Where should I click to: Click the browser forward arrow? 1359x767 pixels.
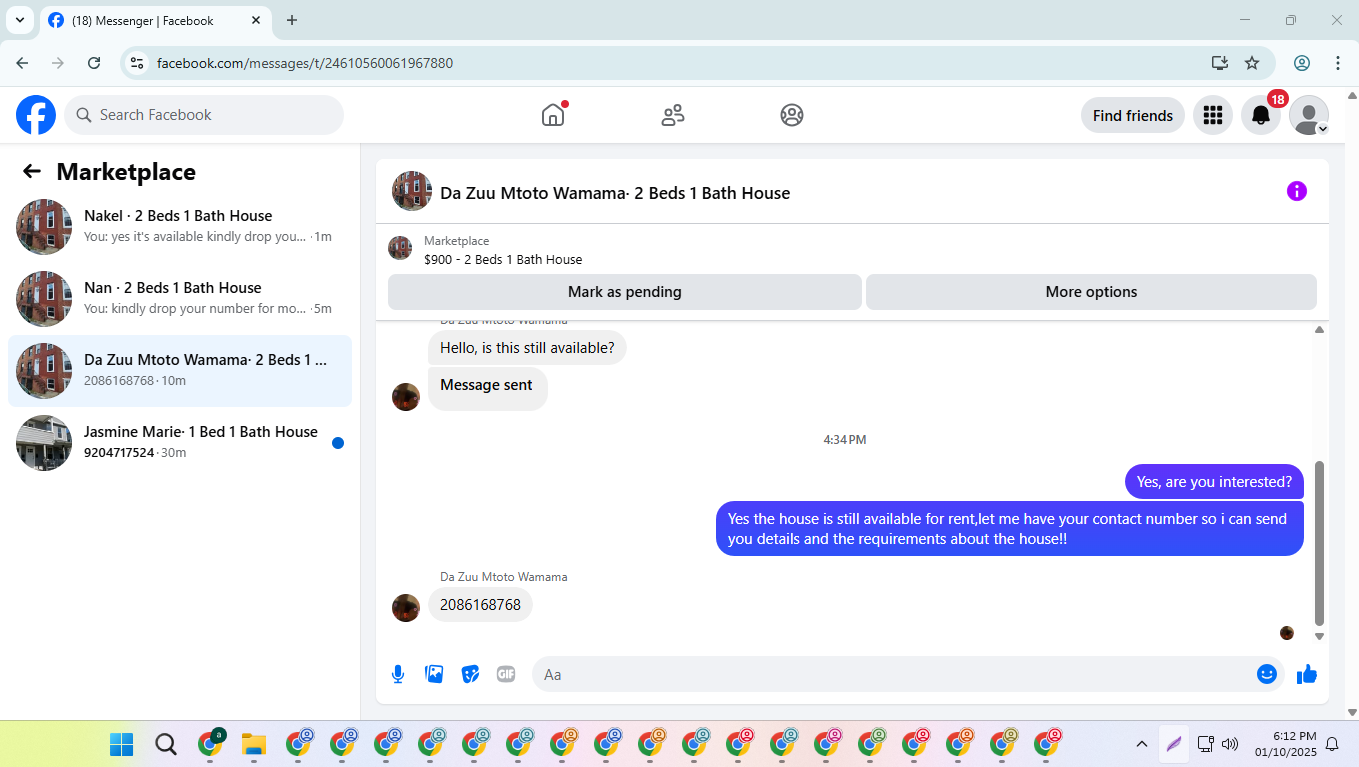(x=58, y=63)
